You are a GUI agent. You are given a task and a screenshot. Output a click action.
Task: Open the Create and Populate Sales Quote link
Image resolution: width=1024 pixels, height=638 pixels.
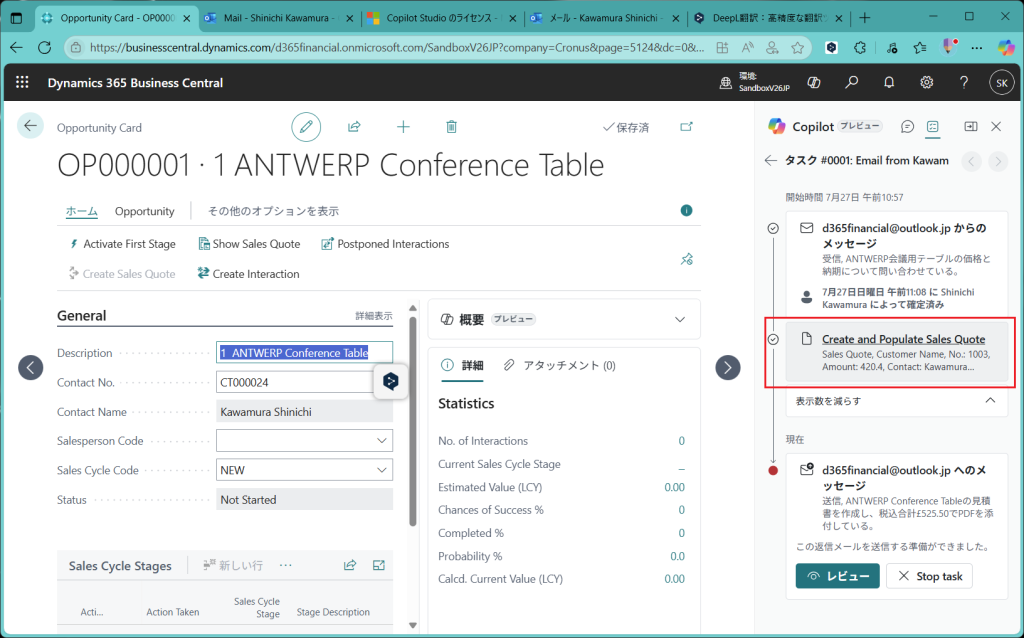903,339
